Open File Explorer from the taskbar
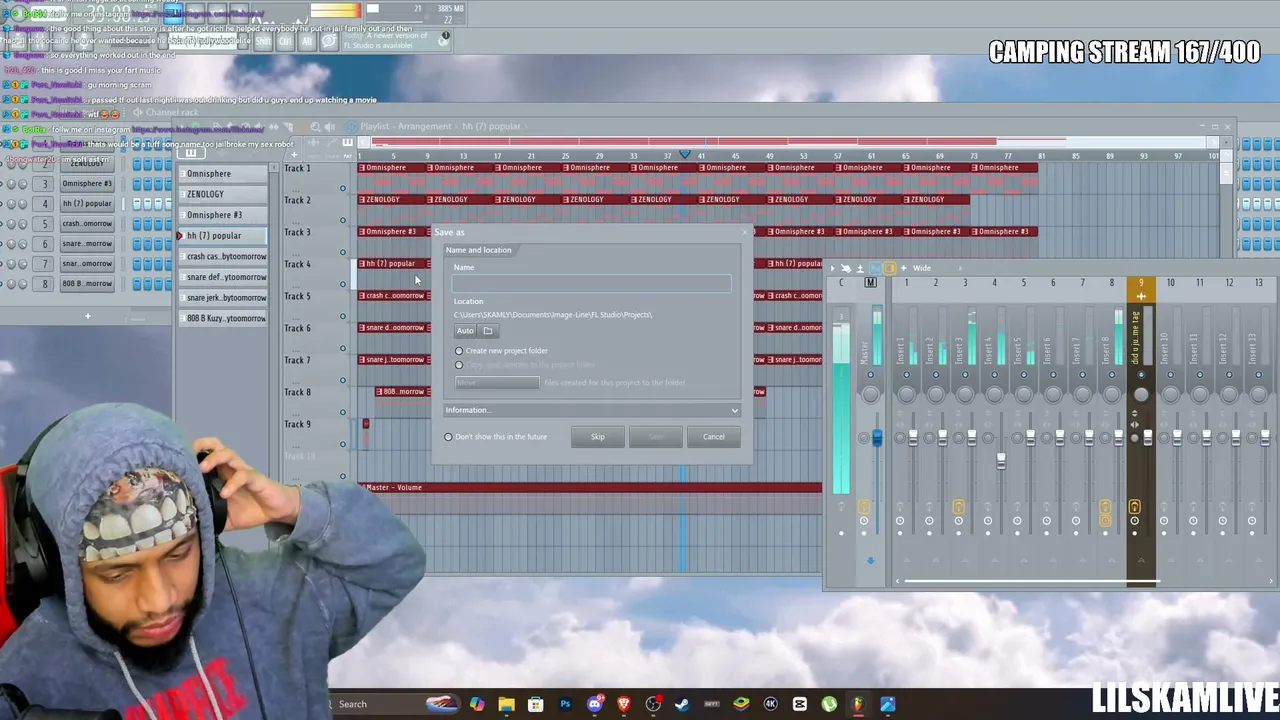 [506, 704]
